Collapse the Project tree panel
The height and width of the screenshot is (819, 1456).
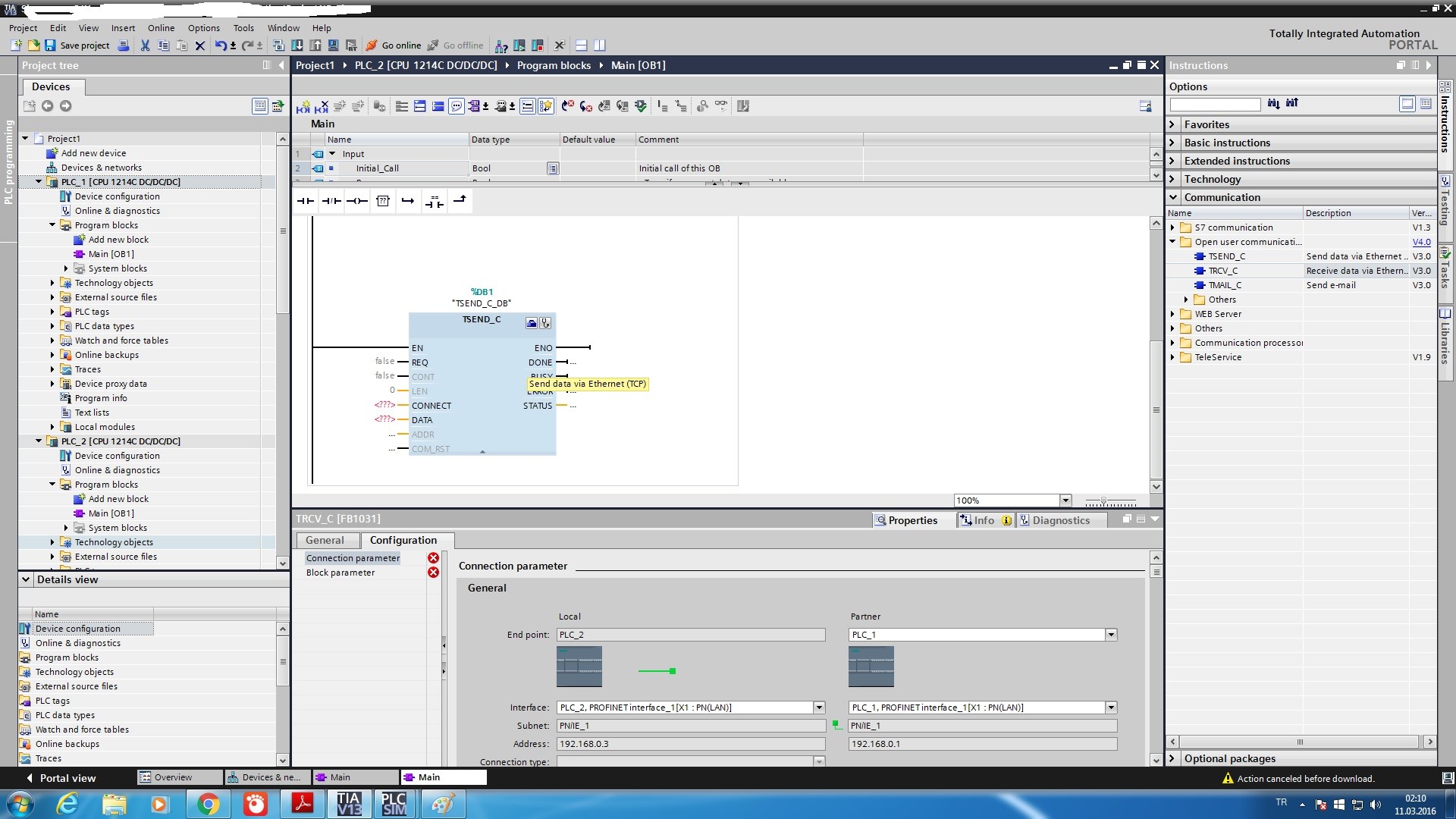[281, 65]
